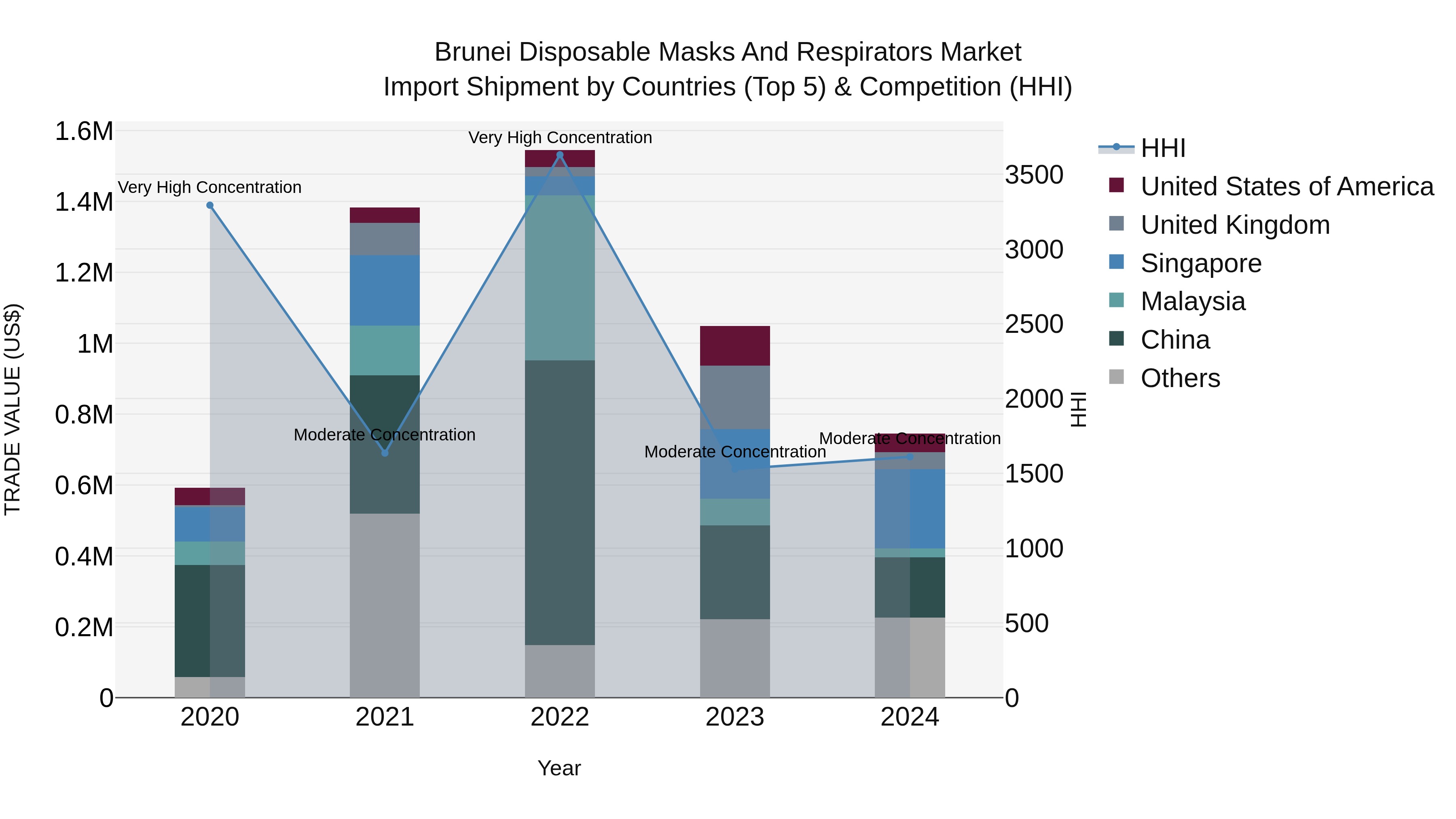Viewport: 1456px width, 819px height.
Task: Click the 2023 United States bar segment
Action: (735, 346)
